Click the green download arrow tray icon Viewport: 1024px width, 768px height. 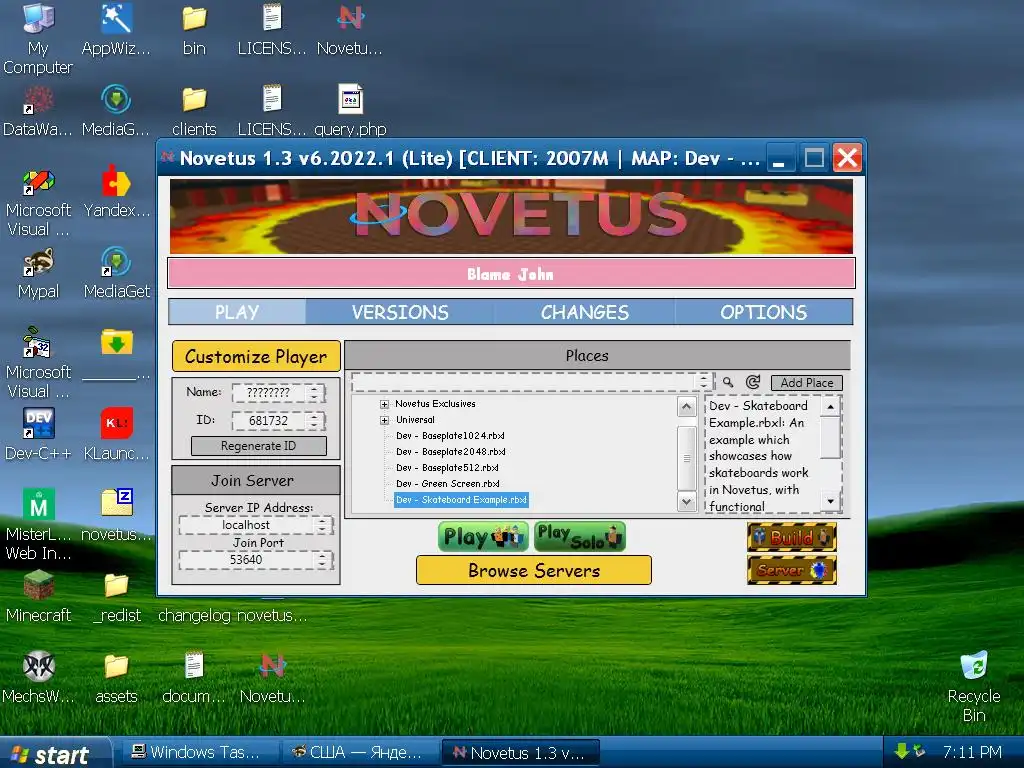click(x=902, y=751)
